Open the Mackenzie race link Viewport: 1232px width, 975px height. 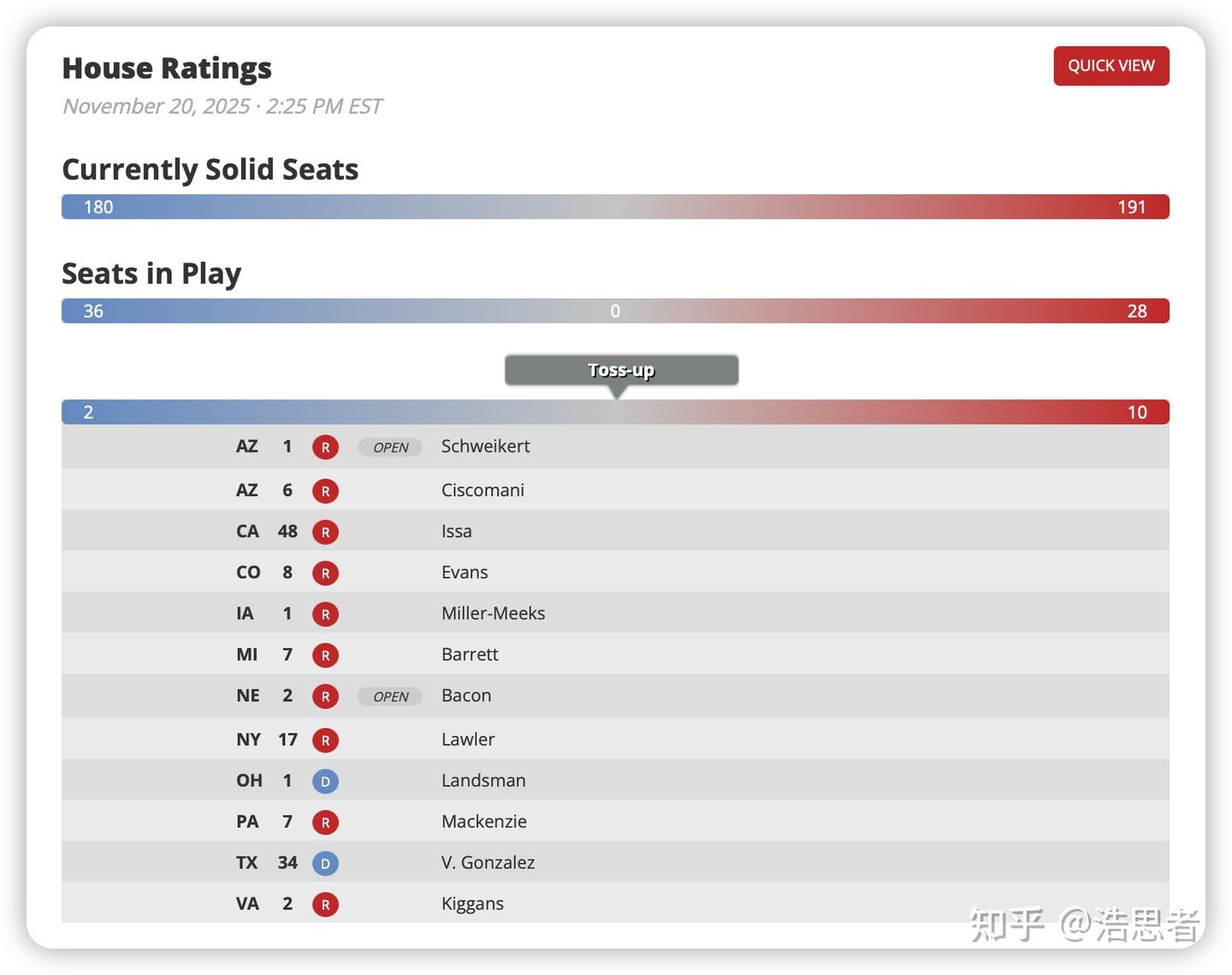(x=483, y=822)
